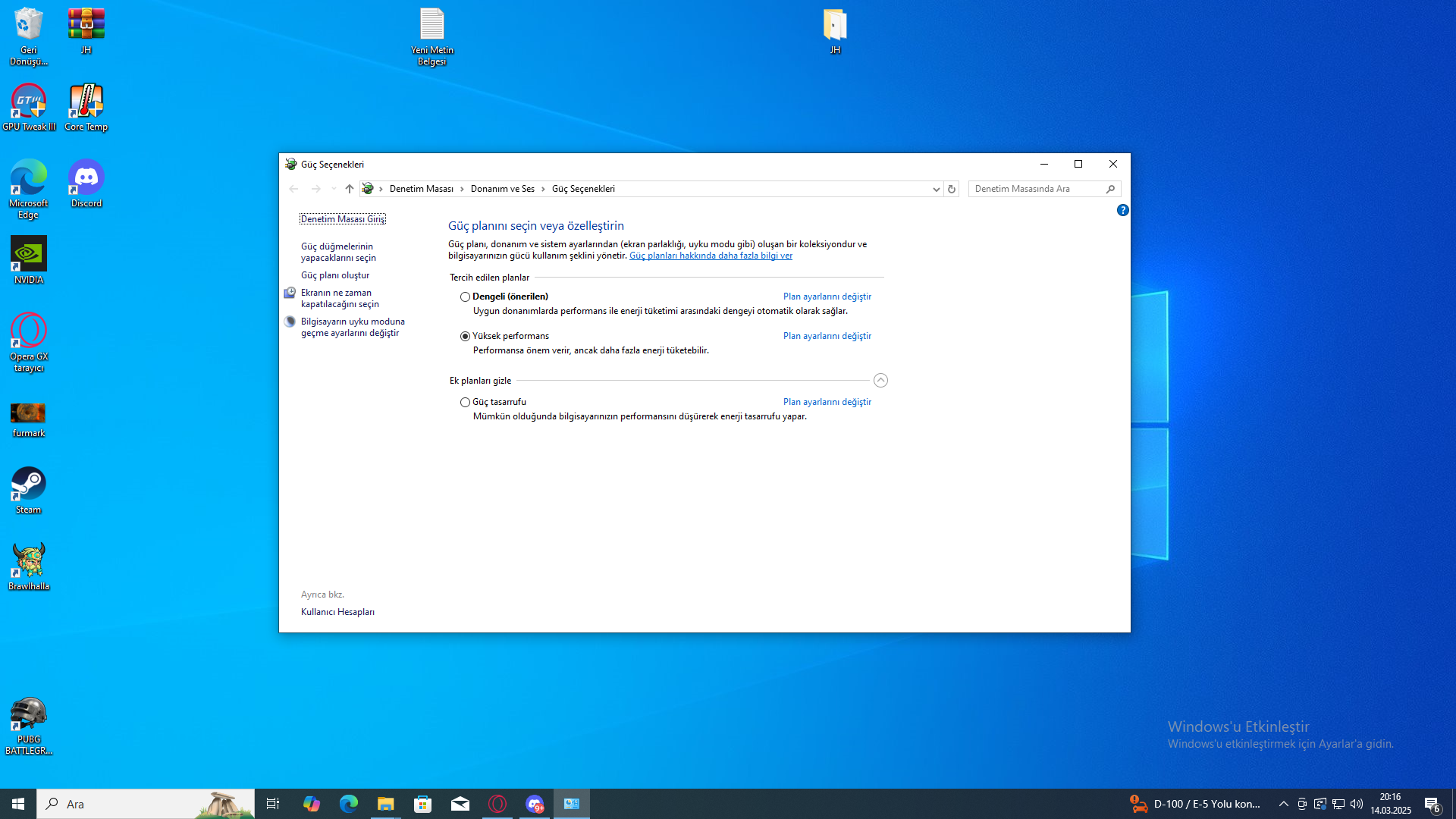Select Güç tasarrufu power plan
The image size is (1456, 819).
point(465,402)
